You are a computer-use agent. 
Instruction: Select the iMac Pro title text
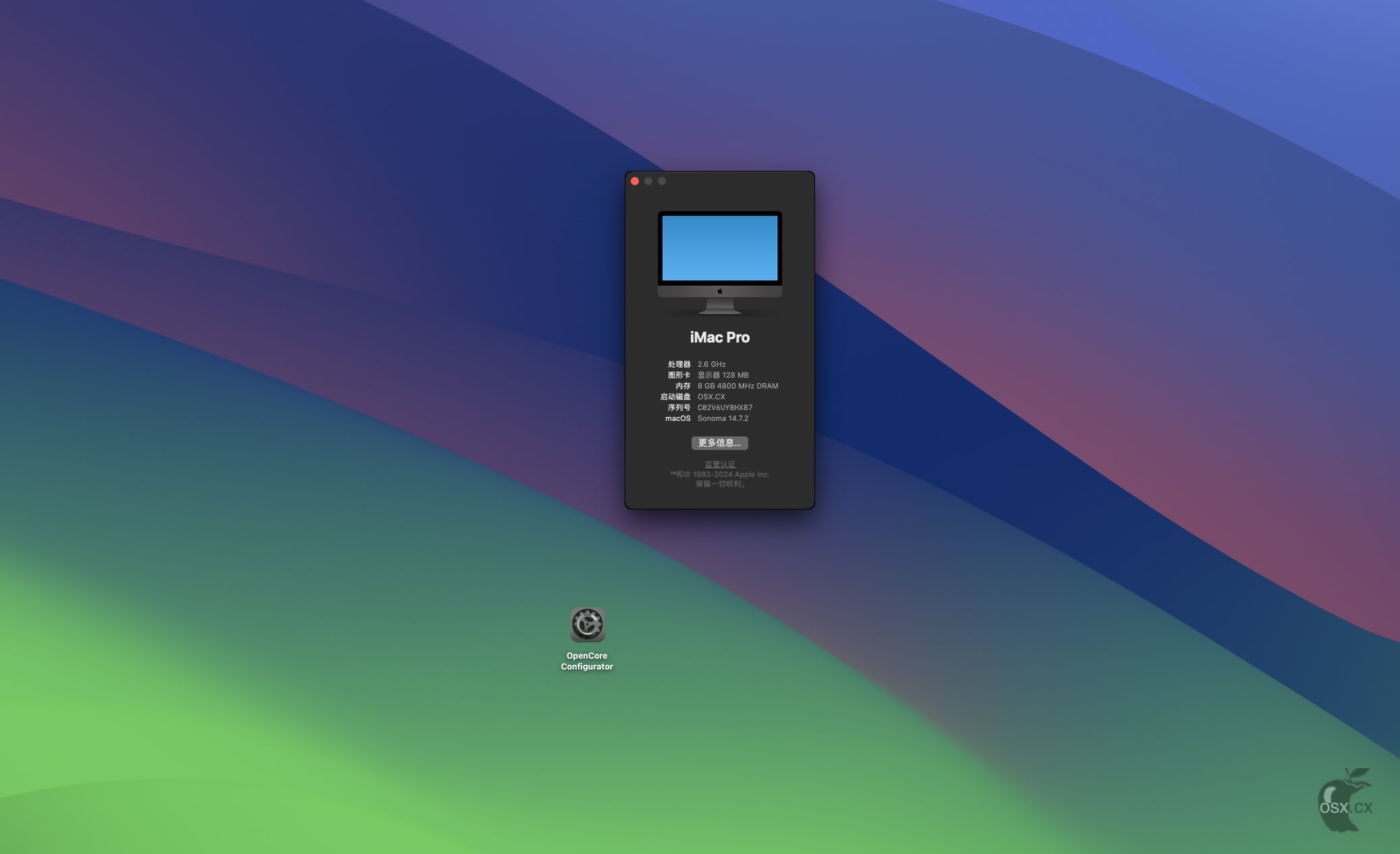pos(720,337)
